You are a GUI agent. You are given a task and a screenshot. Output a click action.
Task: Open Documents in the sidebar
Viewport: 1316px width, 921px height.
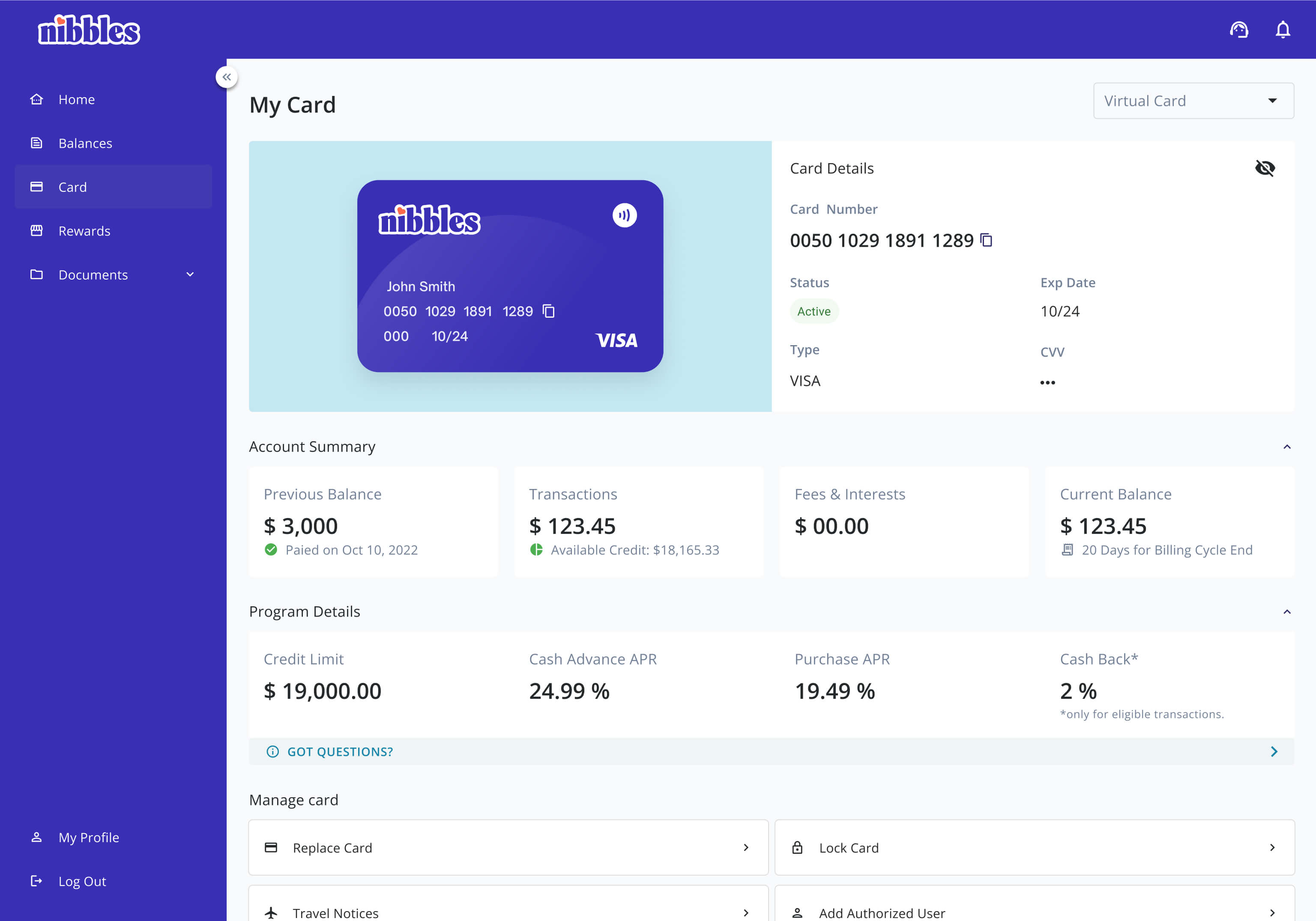coord(114,274)
